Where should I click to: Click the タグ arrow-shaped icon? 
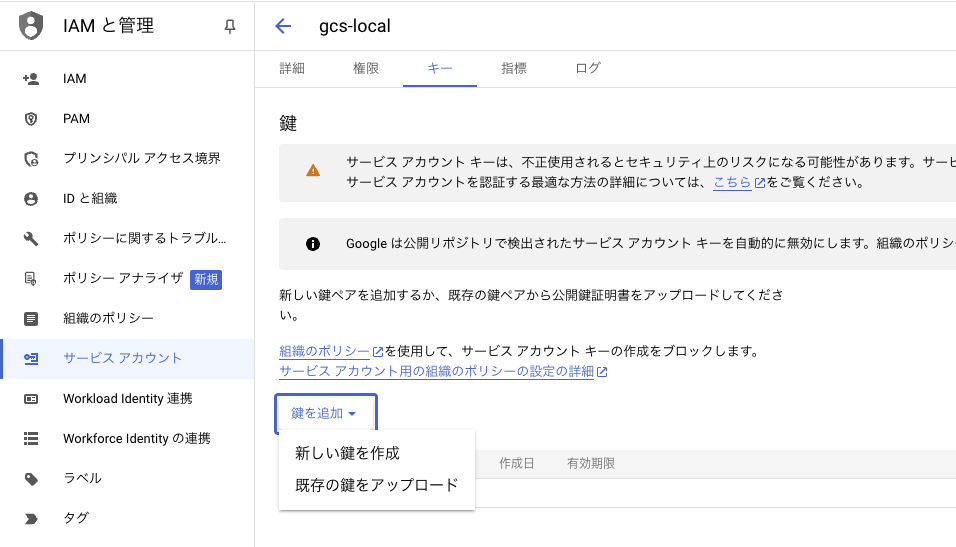(31, 519)
